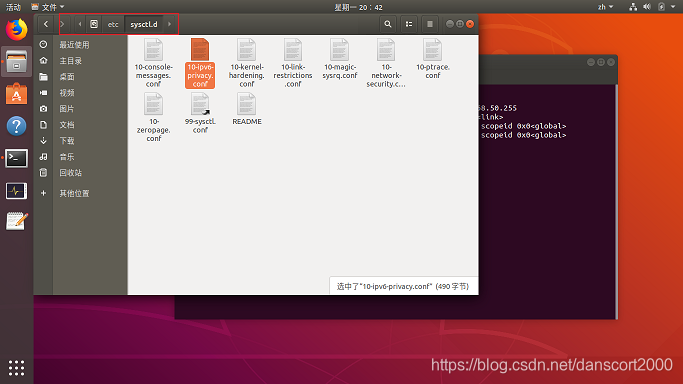Toggle list view in file manager
Screen dimensions: 683x384
coord(409,24)
